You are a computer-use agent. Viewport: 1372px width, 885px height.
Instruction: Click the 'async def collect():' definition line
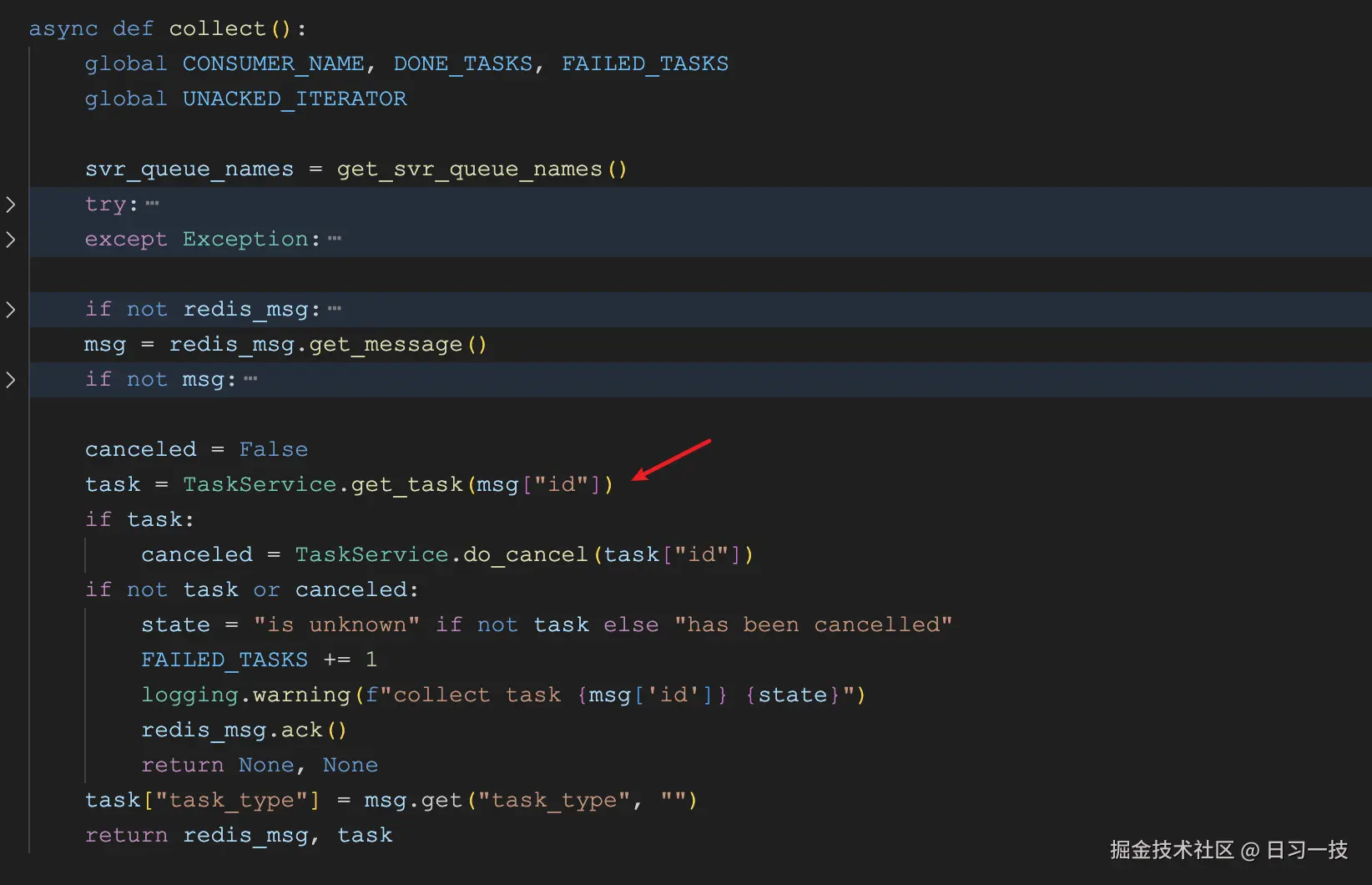point(167,28)
